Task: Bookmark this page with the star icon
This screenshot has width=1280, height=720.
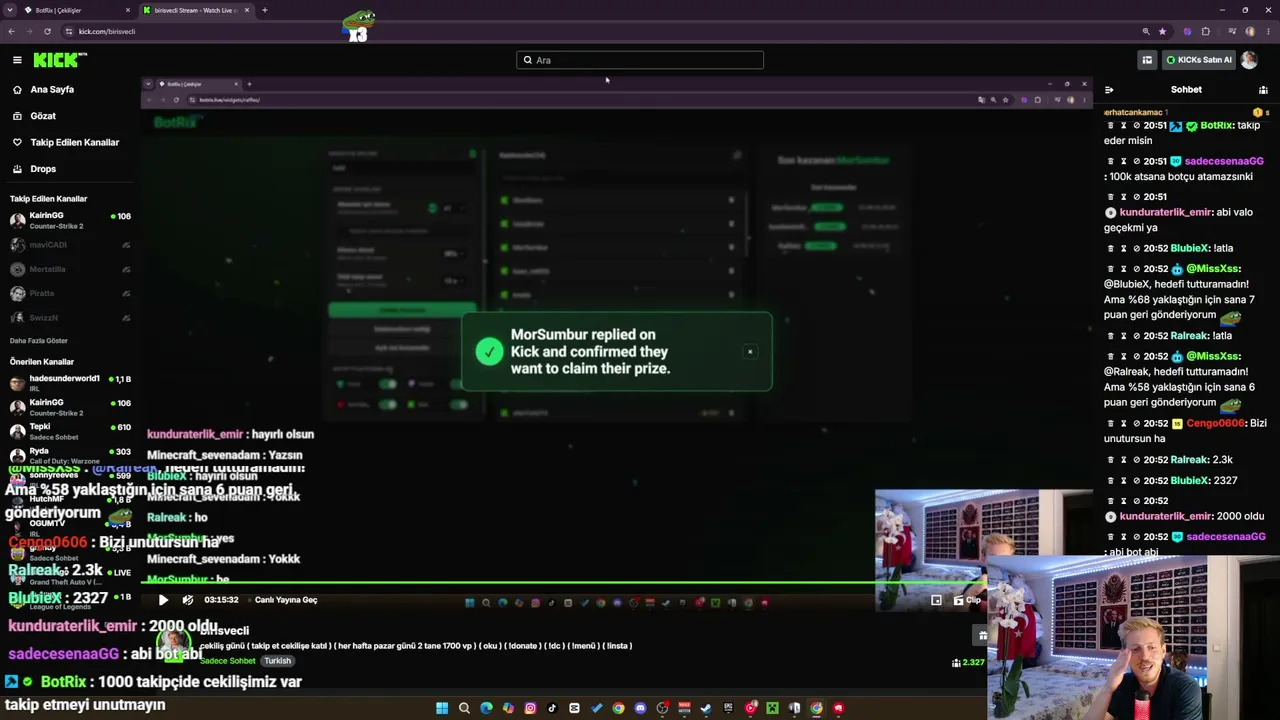Action: click(1162, 31)
